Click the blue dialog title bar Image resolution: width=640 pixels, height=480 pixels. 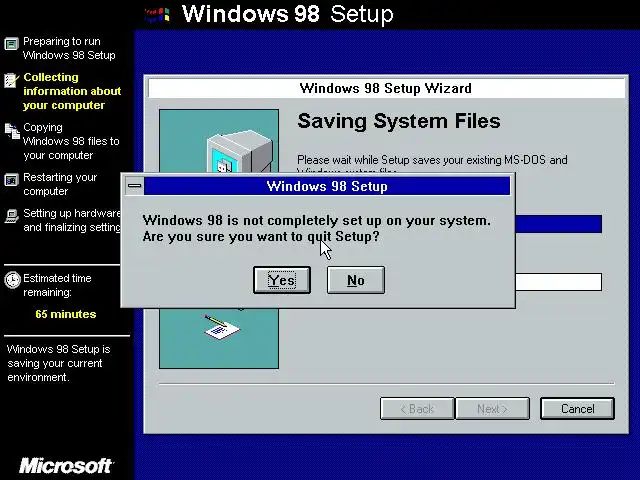click(327, 186)
